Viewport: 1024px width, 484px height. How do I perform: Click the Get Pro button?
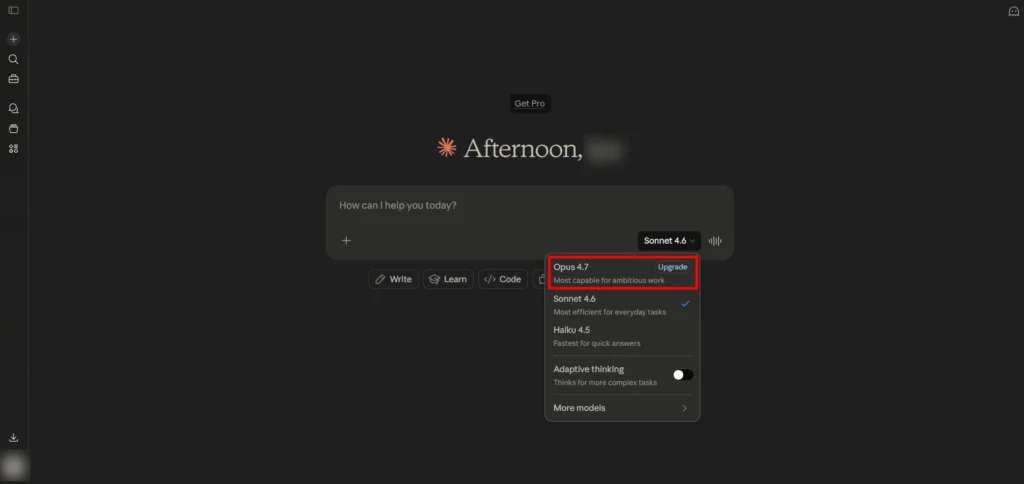pyautogui.click(x=530, y=103)
